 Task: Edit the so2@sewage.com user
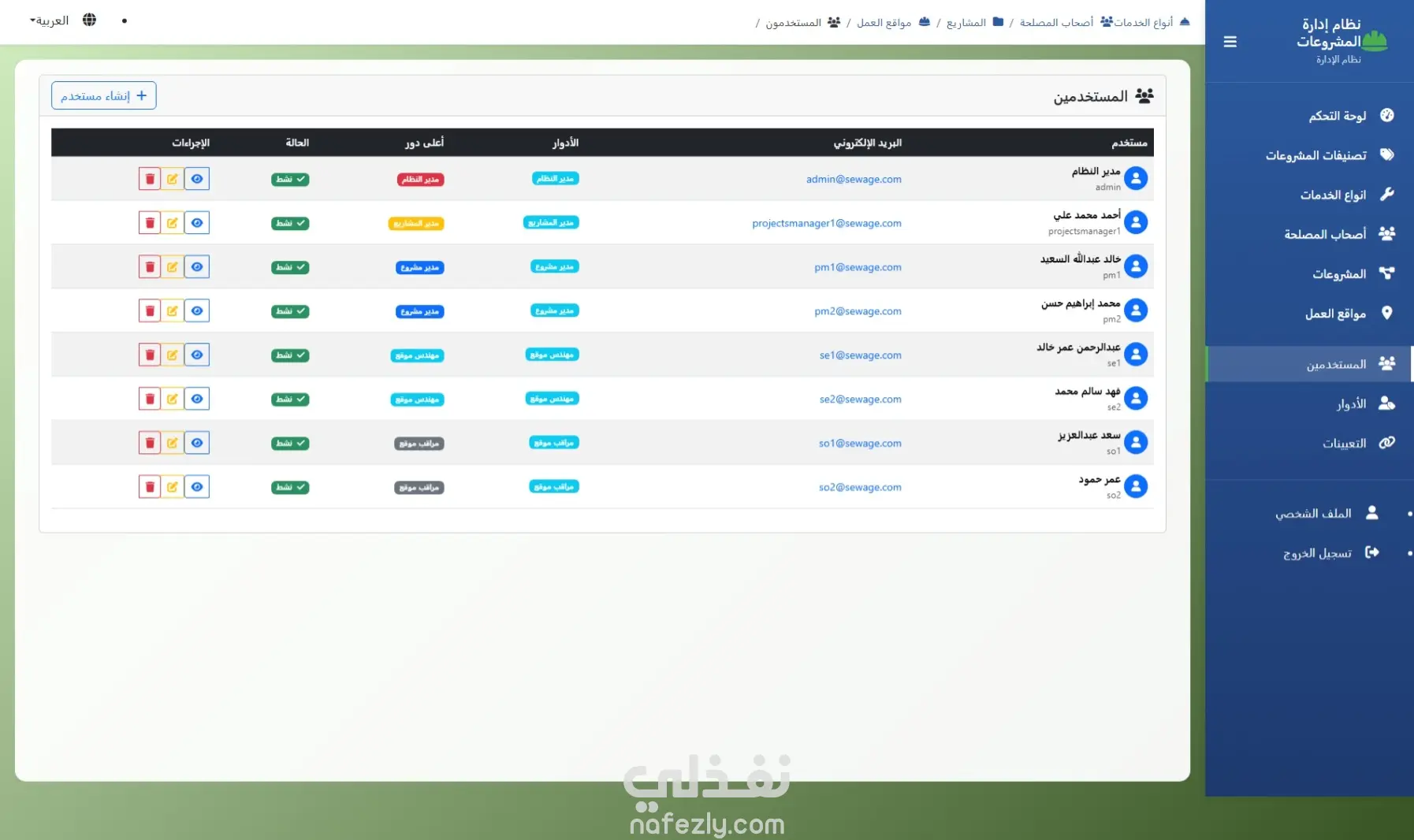coord(173,487)
